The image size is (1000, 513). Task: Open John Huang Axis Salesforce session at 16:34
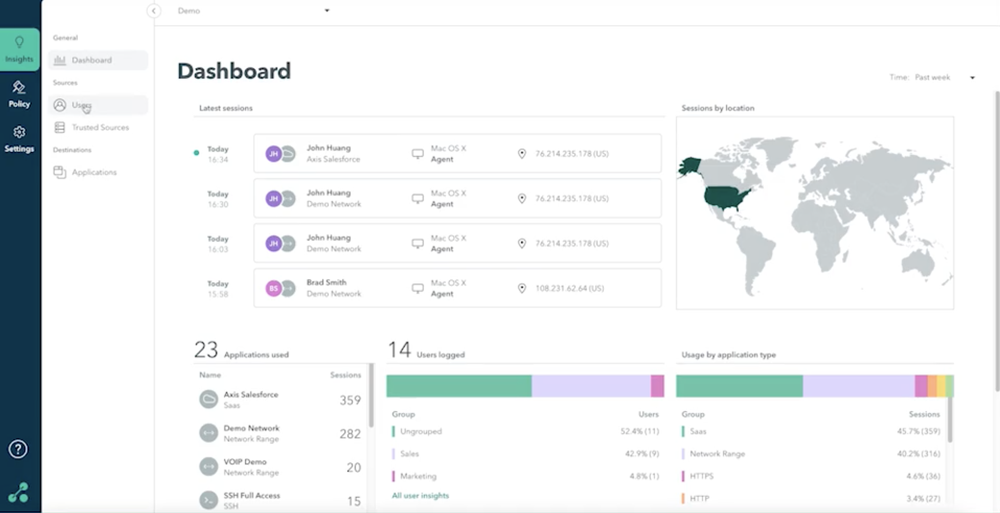click(x=457, y=154)
